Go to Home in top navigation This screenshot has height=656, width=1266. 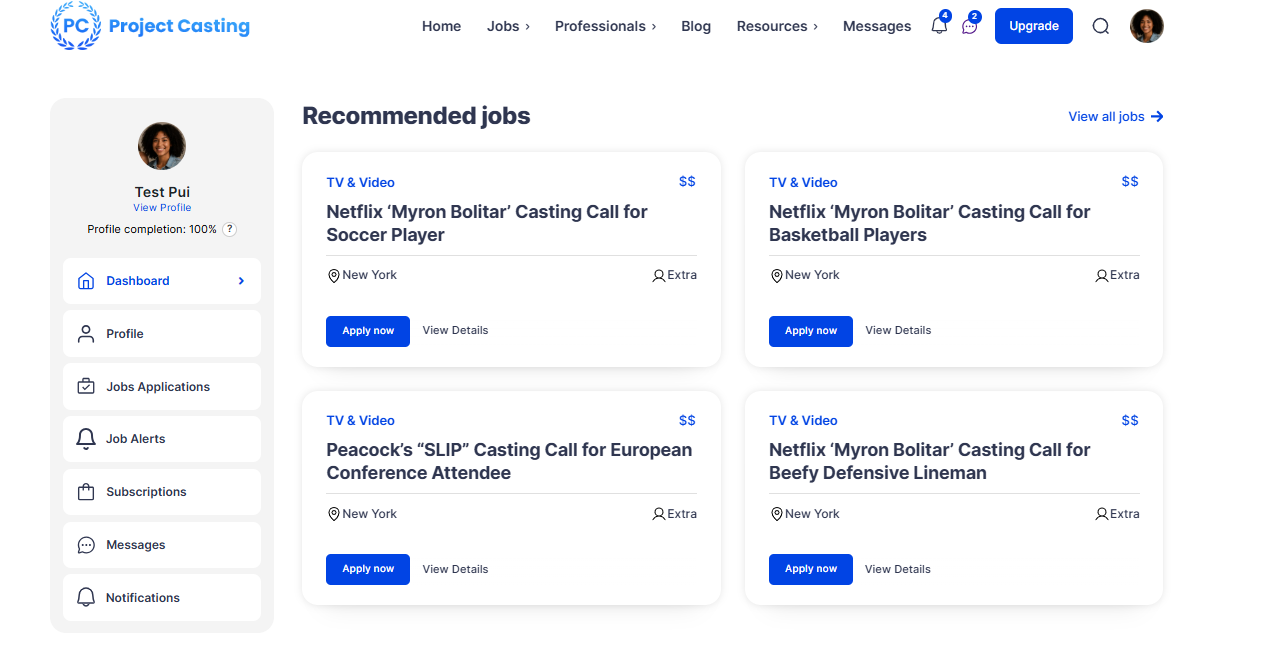tap(441, 26)
